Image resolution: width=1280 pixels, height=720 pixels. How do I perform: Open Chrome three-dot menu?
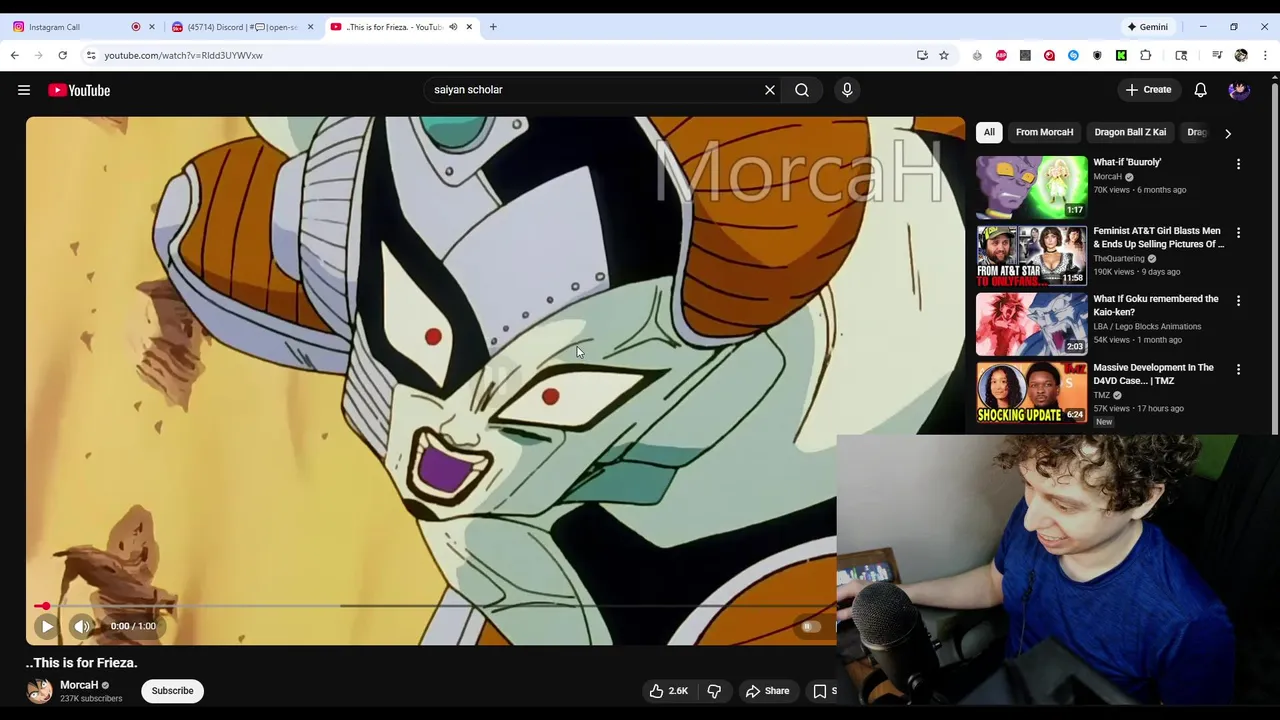(x=1265, y=55)
